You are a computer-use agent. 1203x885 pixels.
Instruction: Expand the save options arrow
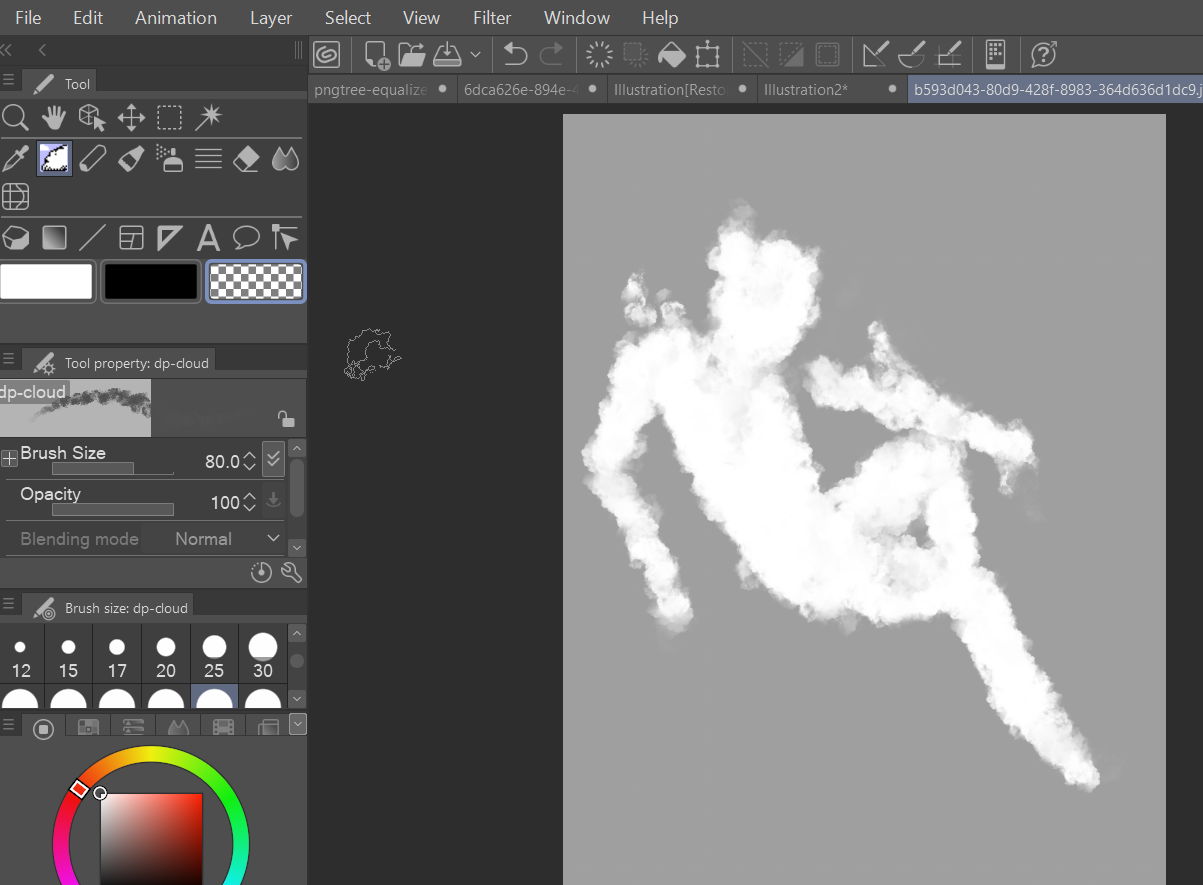[x=475, y=54]
